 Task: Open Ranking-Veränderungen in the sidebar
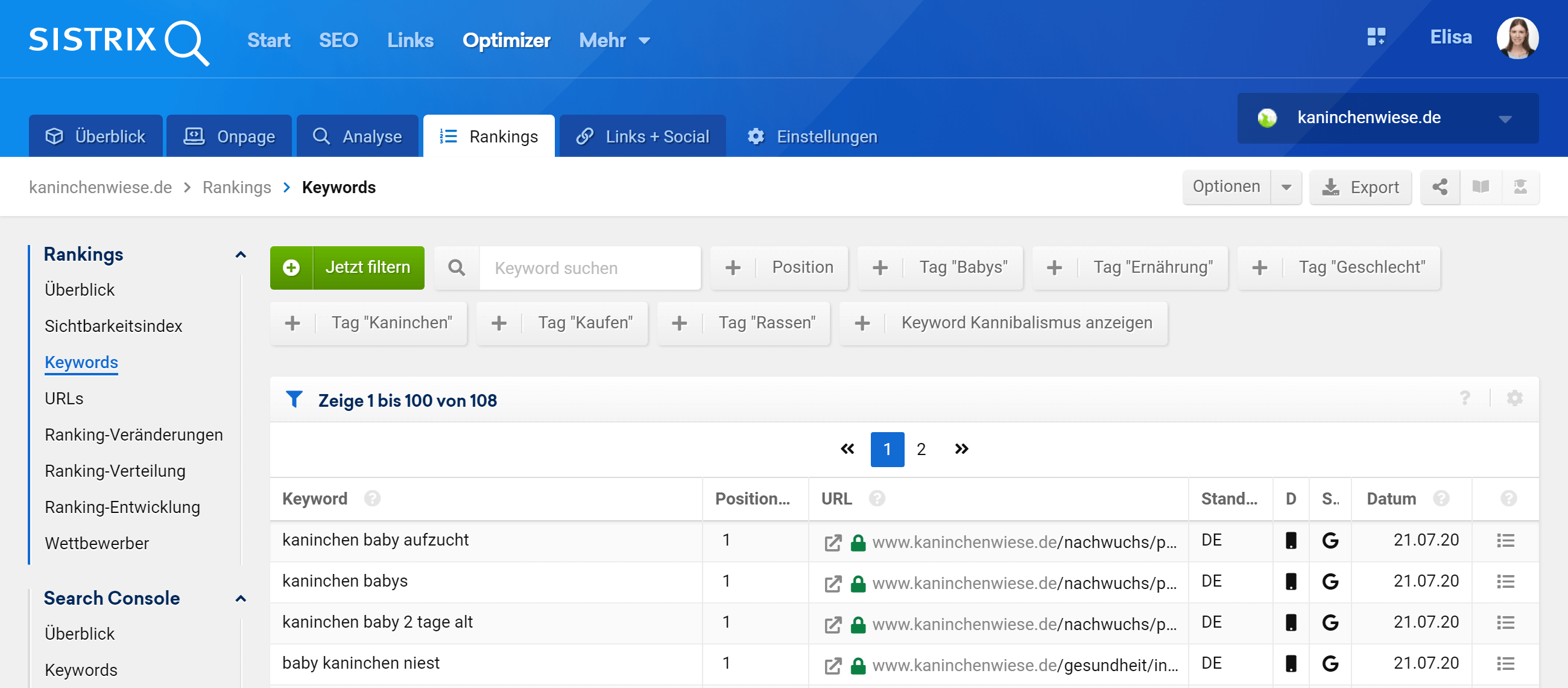pyautogui.click(x=134, y=435)
